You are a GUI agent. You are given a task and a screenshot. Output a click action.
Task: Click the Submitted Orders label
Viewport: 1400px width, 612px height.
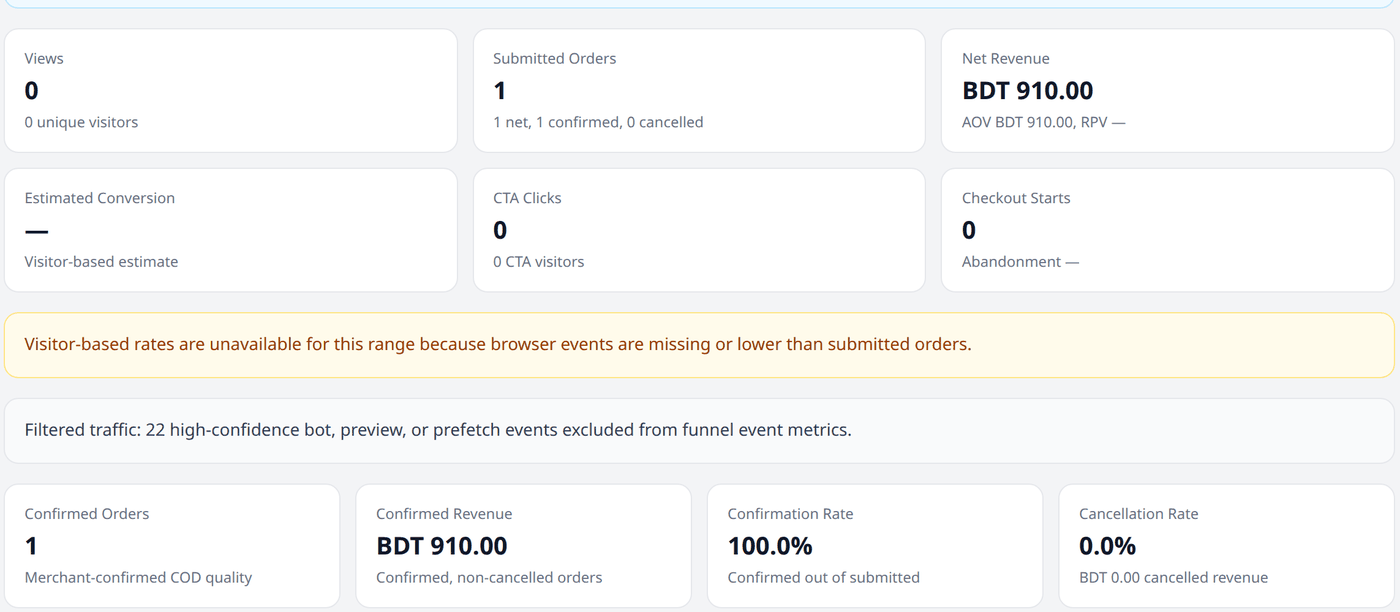coord(554,58)
